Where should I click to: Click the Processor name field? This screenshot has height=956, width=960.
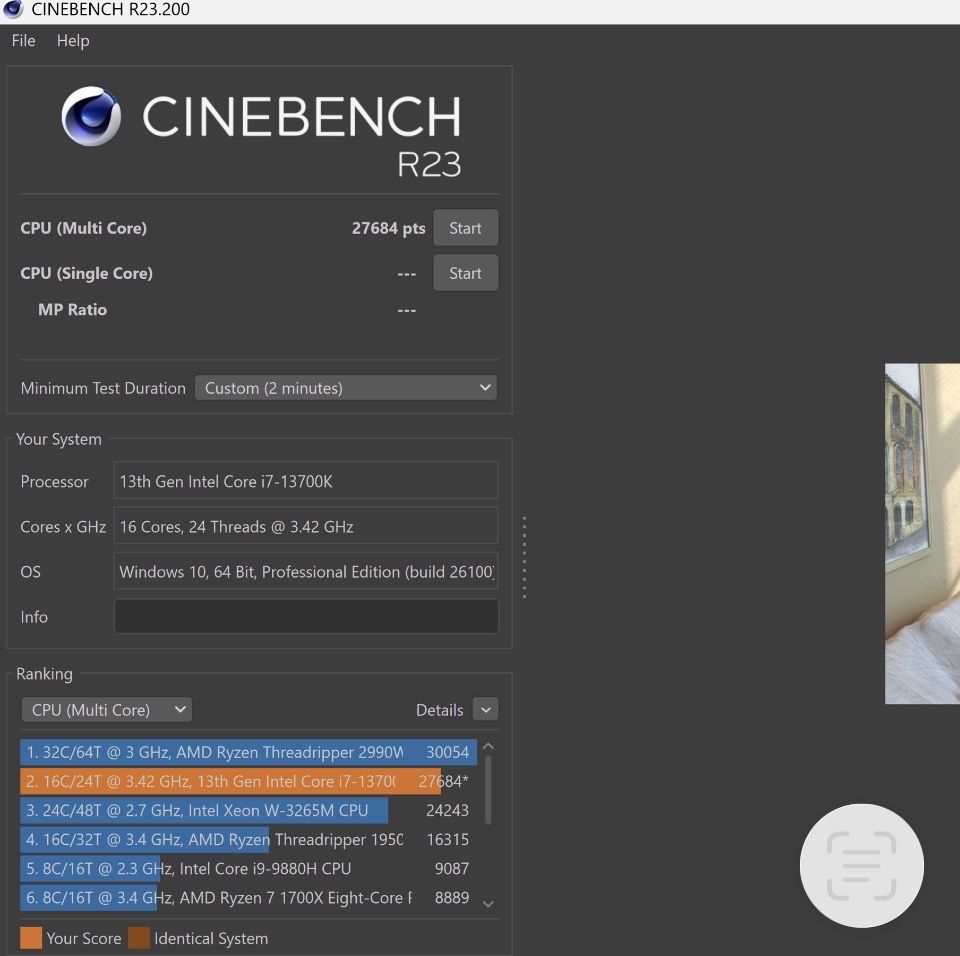point(305,481)
